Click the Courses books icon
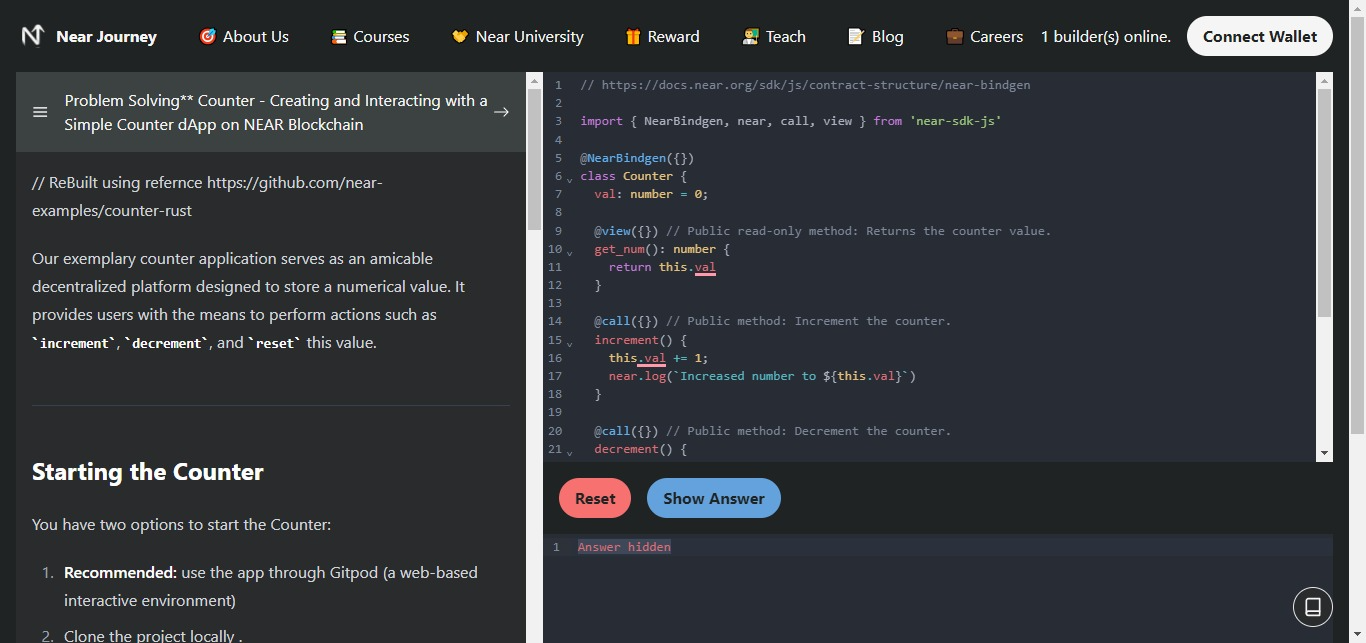Screen dimensions: 1366x643 click(x=339, y=36)
